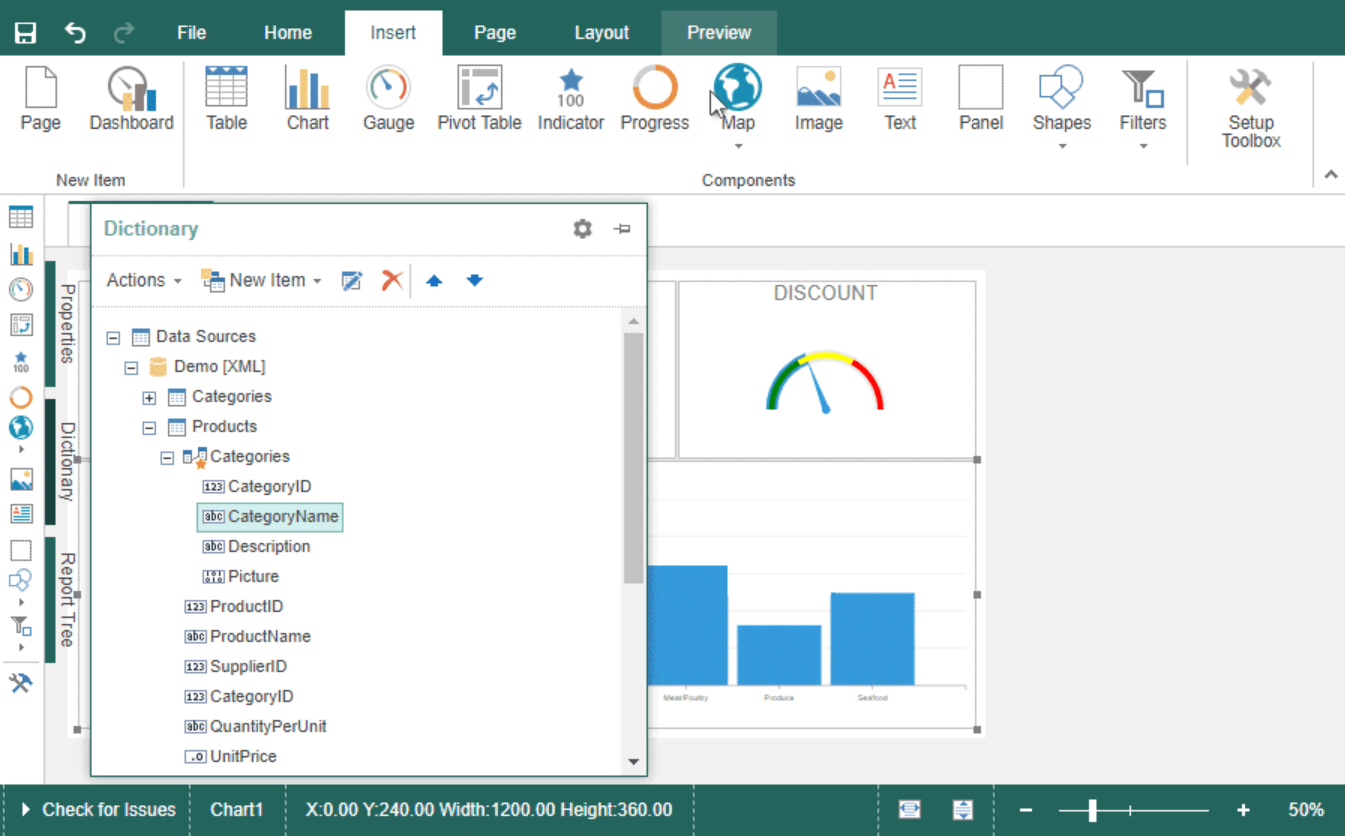The width and height of the screenshot is (1345, 836).
Task: Insert a Gauge component
Action: [388, 100]
